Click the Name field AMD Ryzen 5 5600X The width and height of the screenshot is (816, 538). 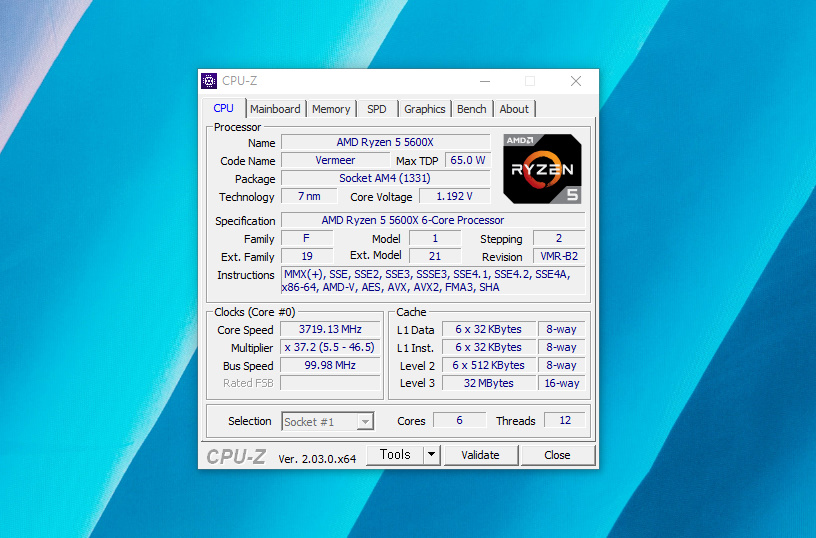tap(385, 142)
